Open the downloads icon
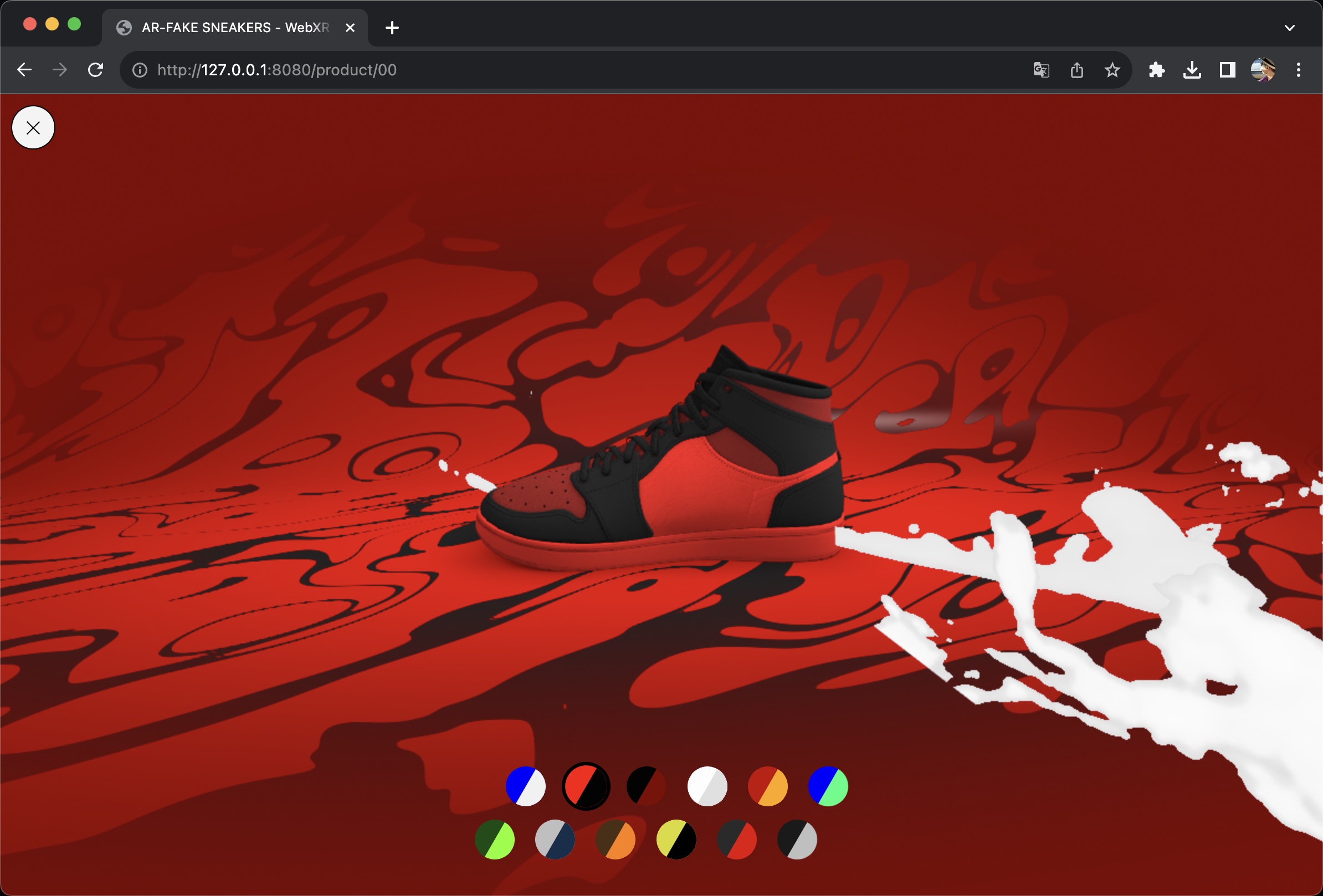This screenshot has height=896, width=1323. click(1192, 70)
